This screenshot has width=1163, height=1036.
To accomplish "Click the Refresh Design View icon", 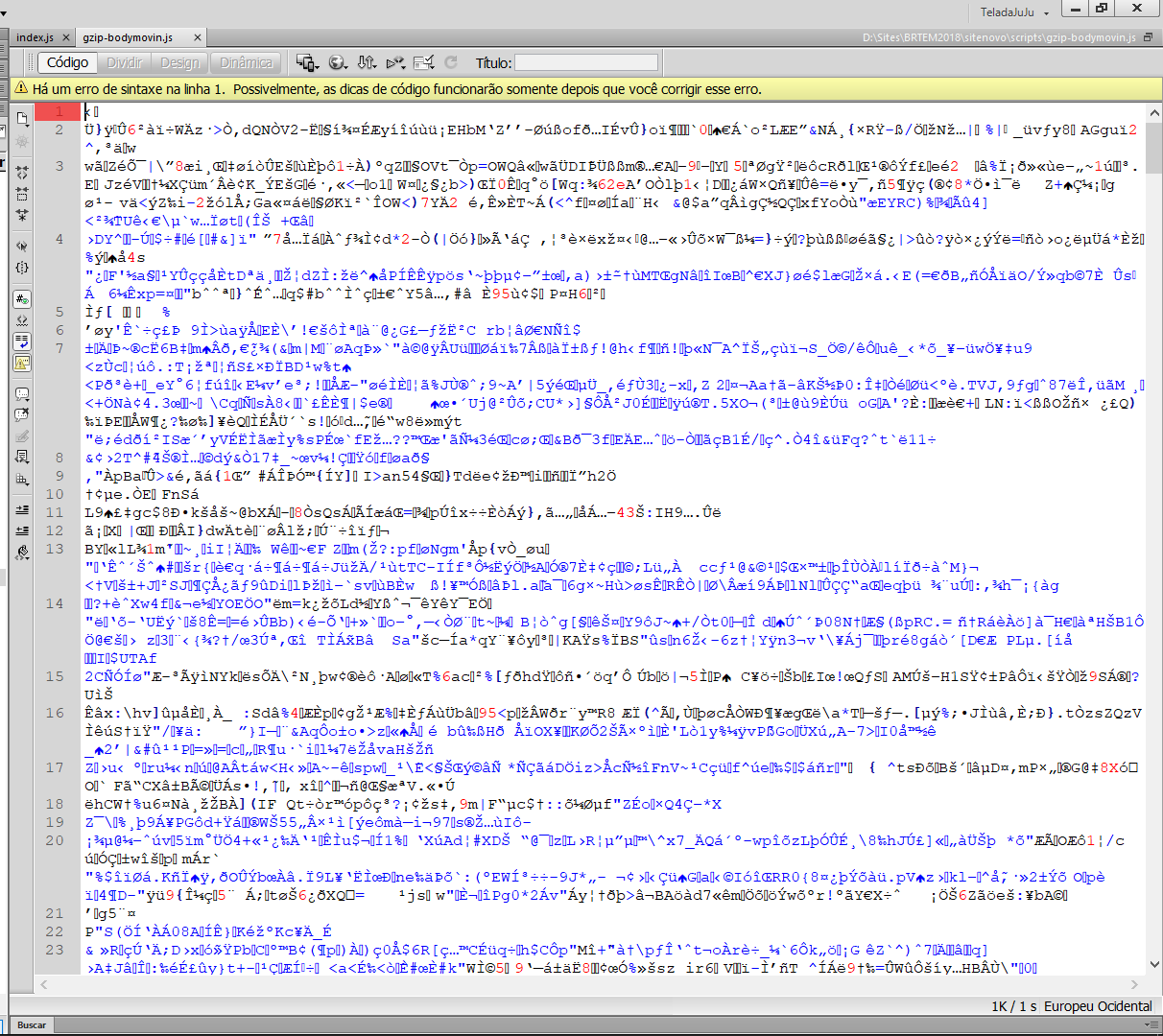I will (x=451, y=62).
